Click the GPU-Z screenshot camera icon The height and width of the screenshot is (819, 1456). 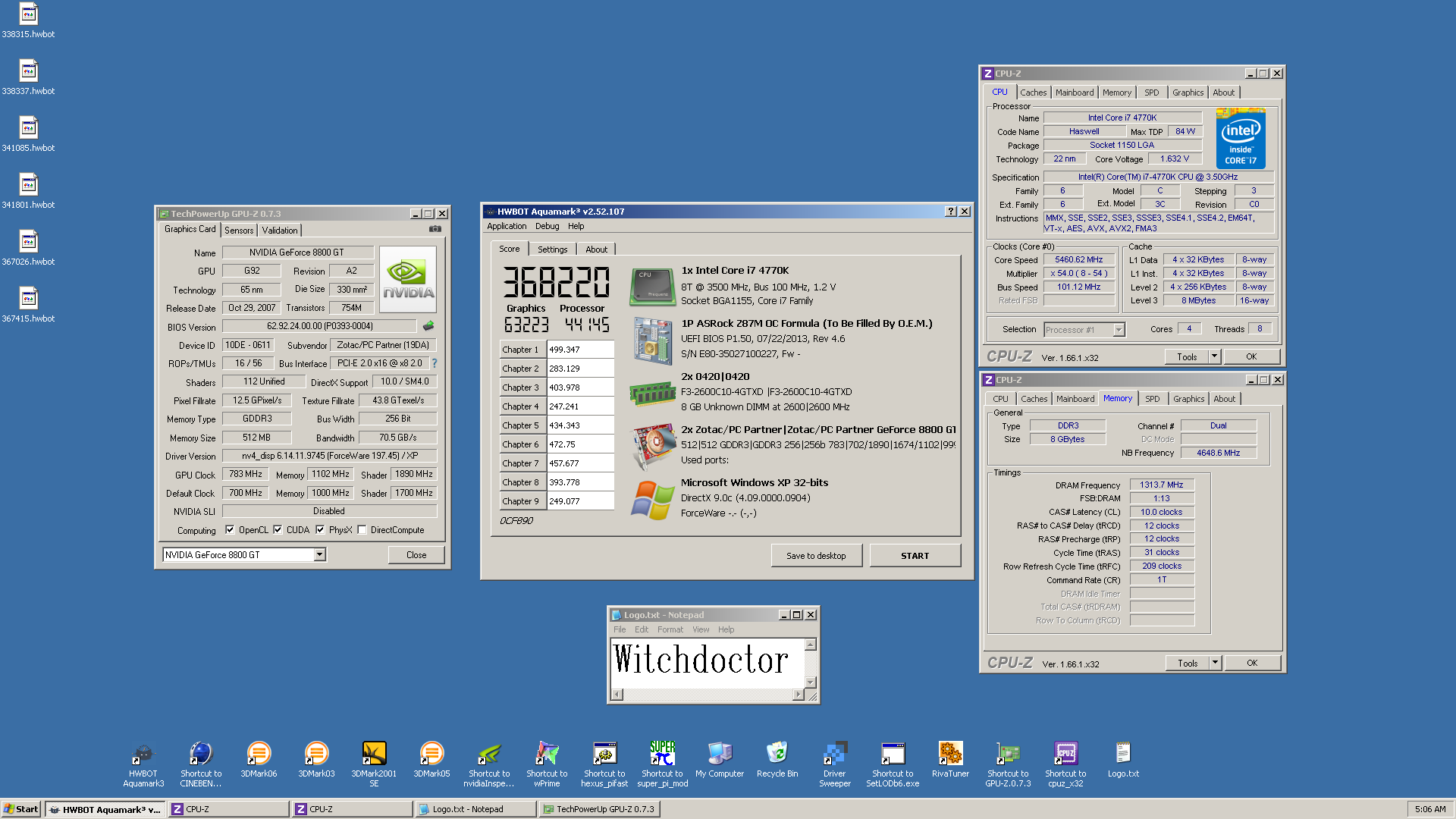435,228
